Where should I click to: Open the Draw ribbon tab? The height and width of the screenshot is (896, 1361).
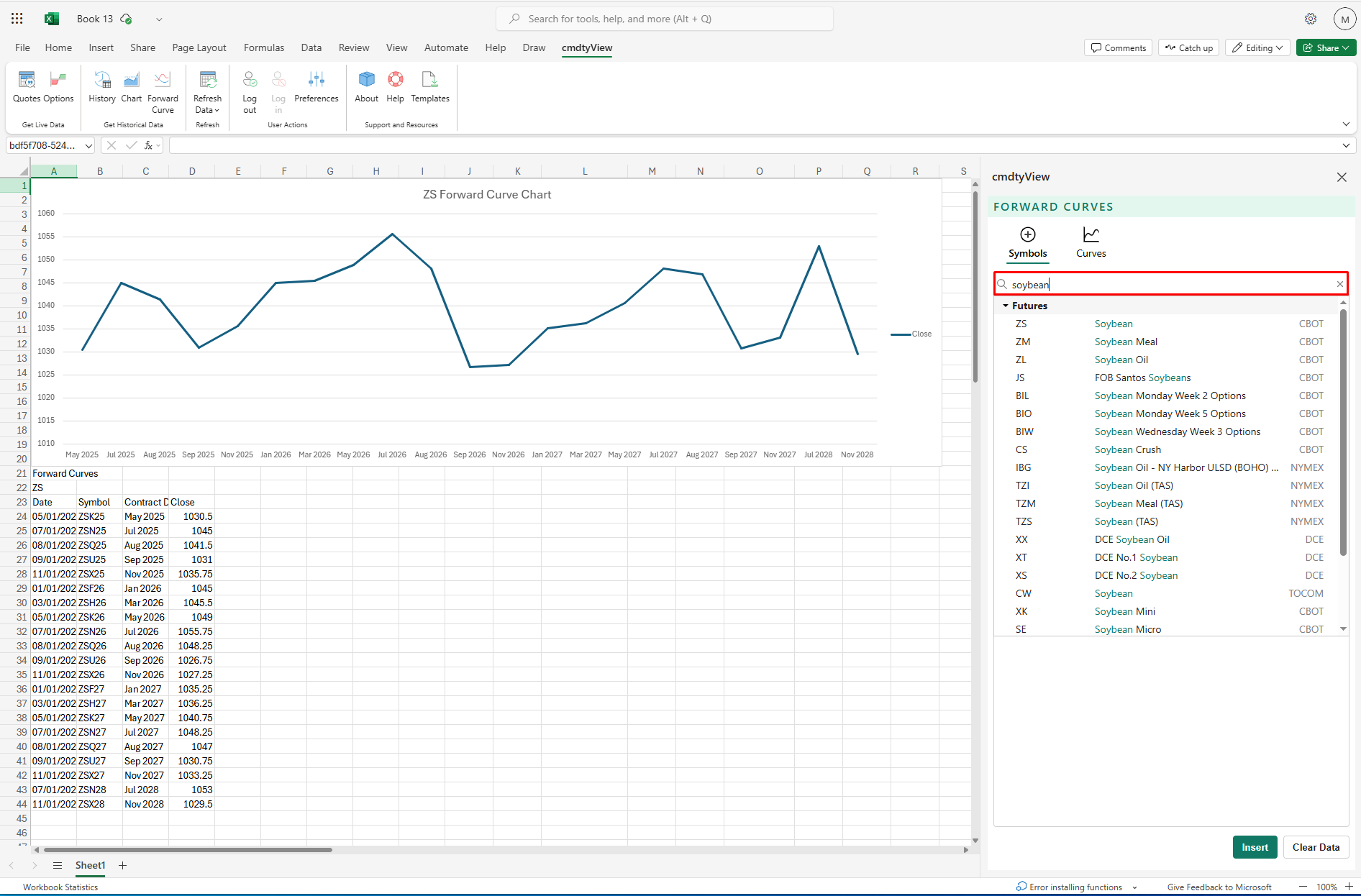[534, 47]
